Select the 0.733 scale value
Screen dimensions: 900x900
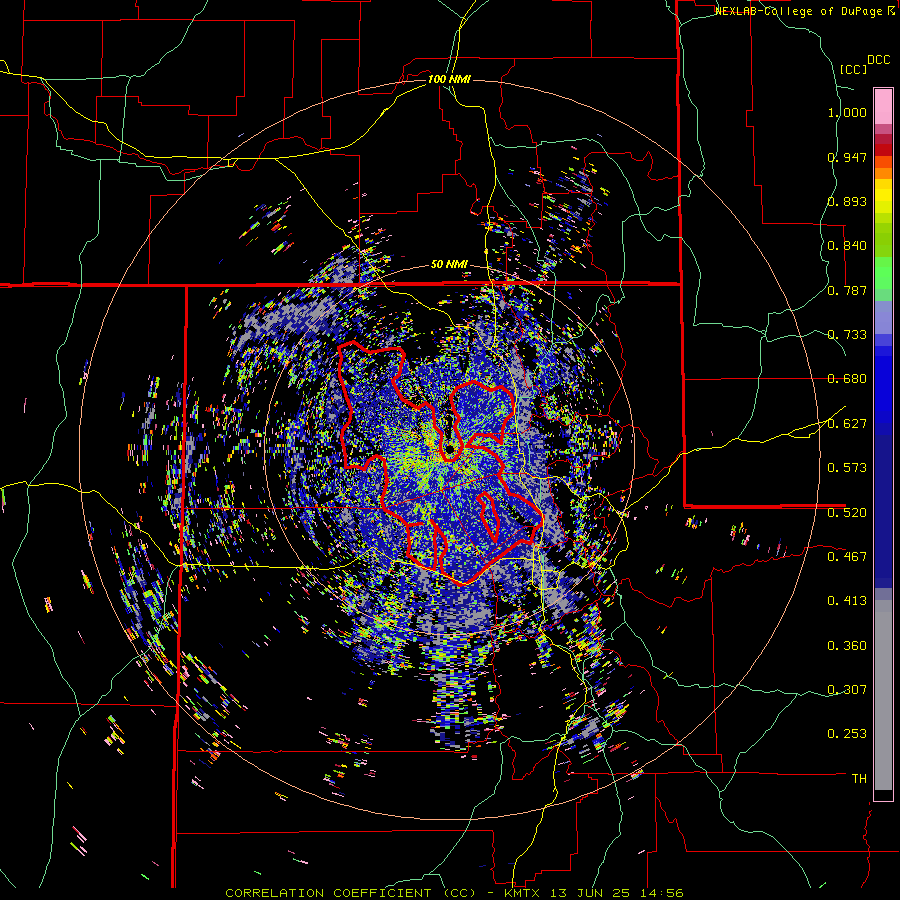847,335
